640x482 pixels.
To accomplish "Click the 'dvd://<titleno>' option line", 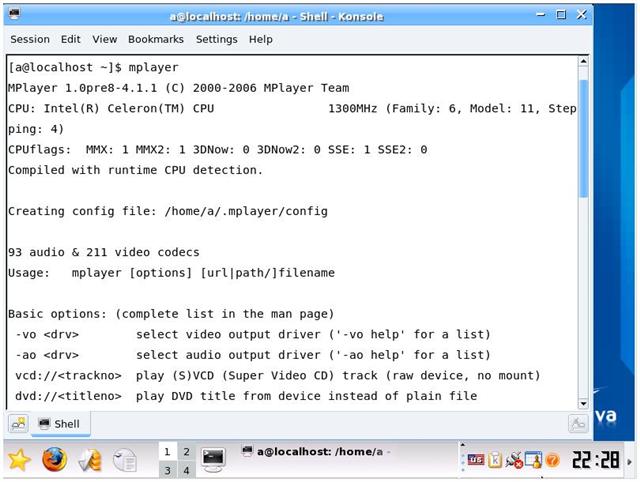I will pyautogui.click(x=246, y=396).
